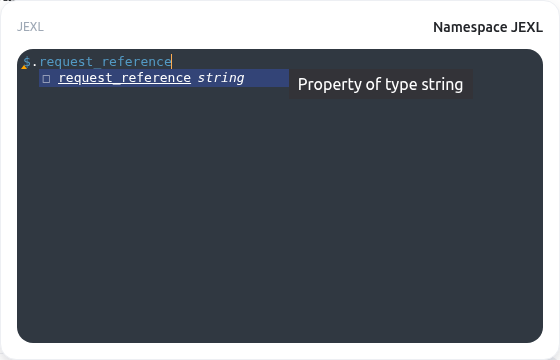Click the italic string type label
560x360 pixels.
click(221, 78)
